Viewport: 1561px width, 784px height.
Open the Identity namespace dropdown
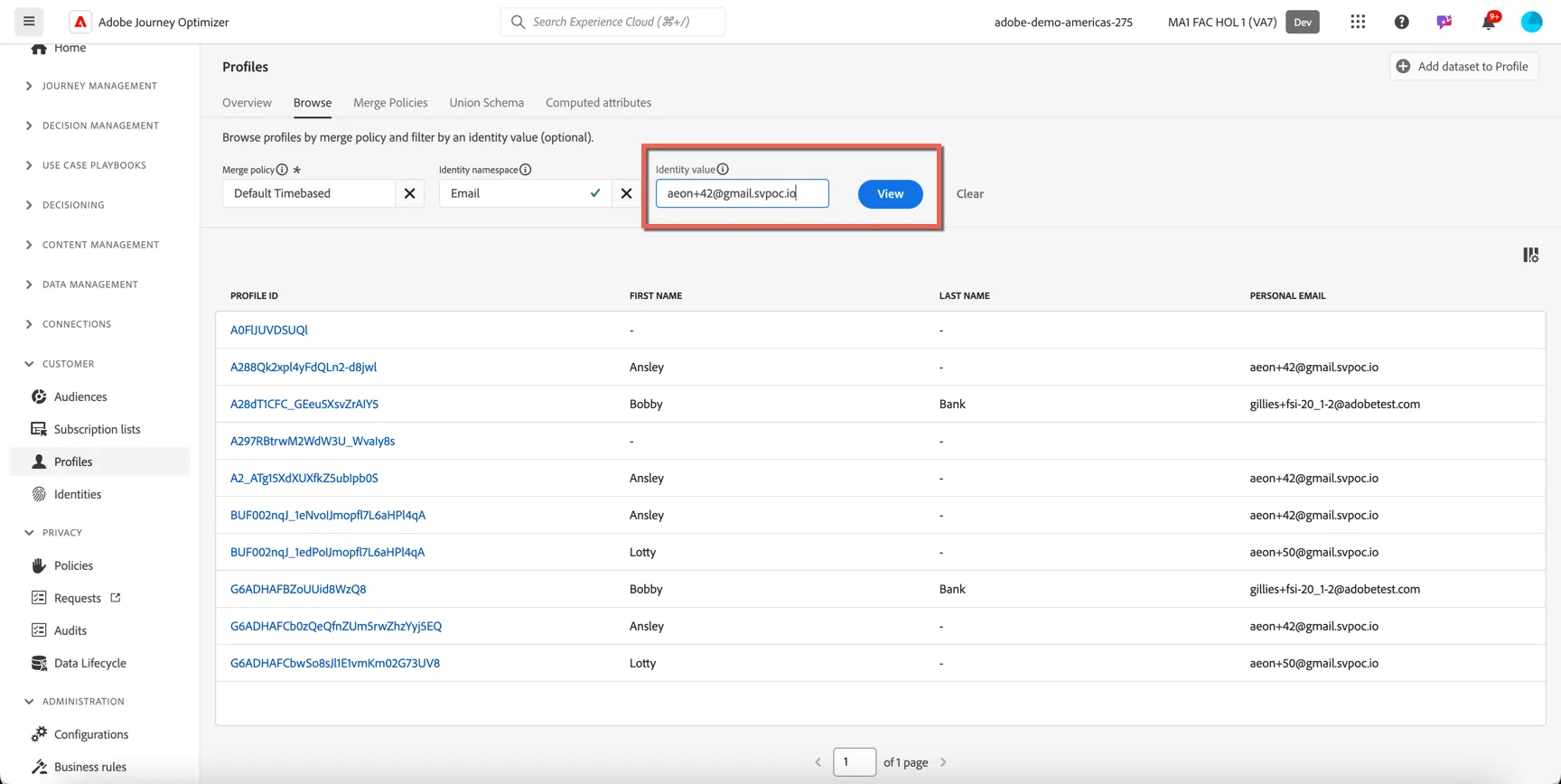pos(525,193)
